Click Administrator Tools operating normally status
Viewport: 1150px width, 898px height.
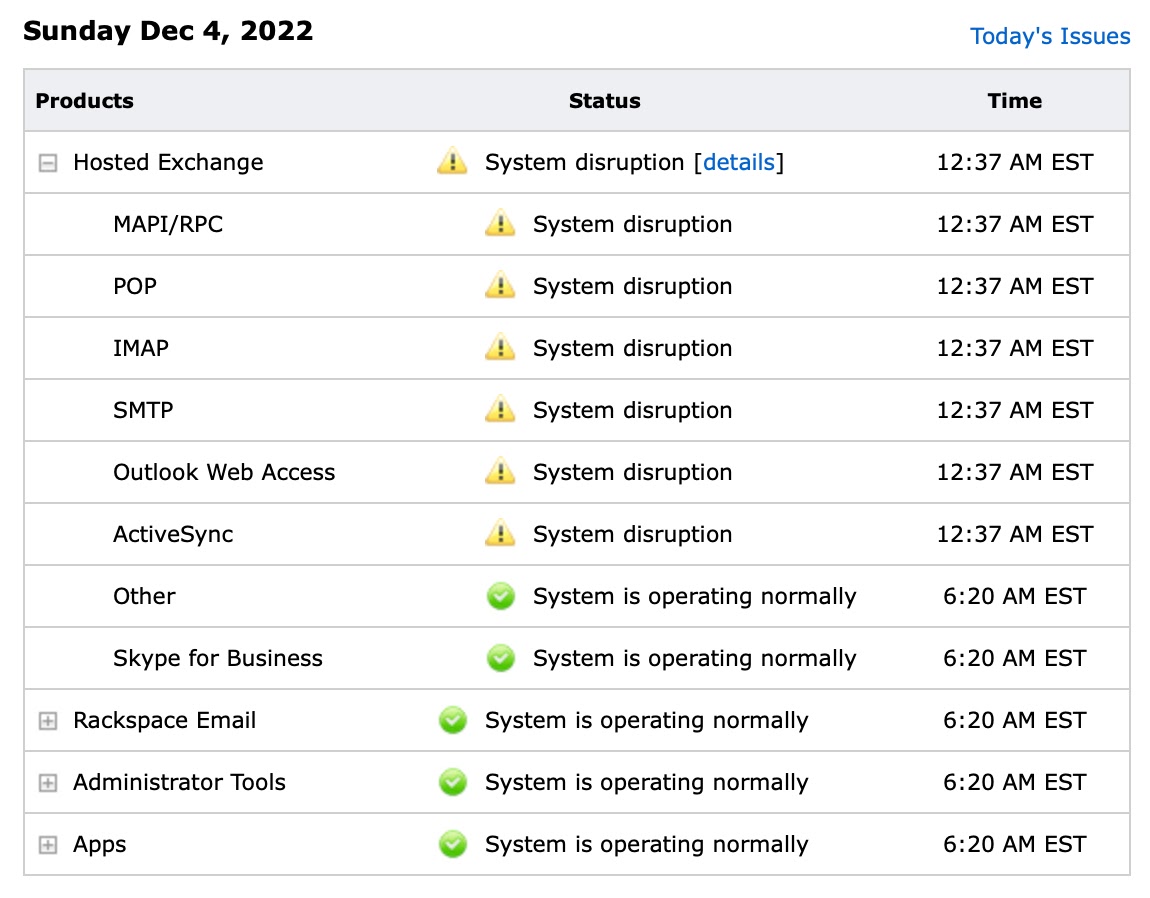pos(646,782)
